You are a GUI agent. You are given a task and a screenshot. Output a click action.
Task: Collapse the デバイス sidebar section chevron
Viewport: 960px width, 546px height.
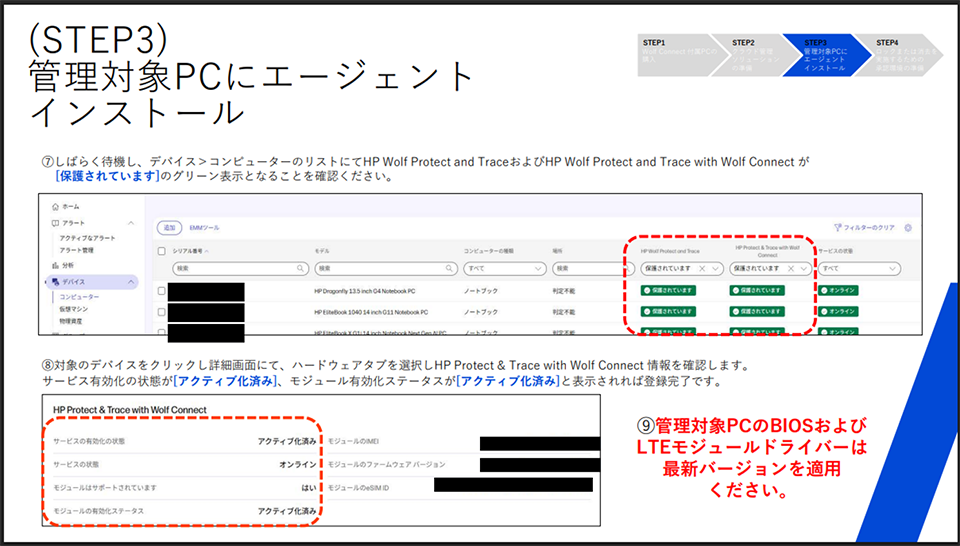tap(130, 282)
